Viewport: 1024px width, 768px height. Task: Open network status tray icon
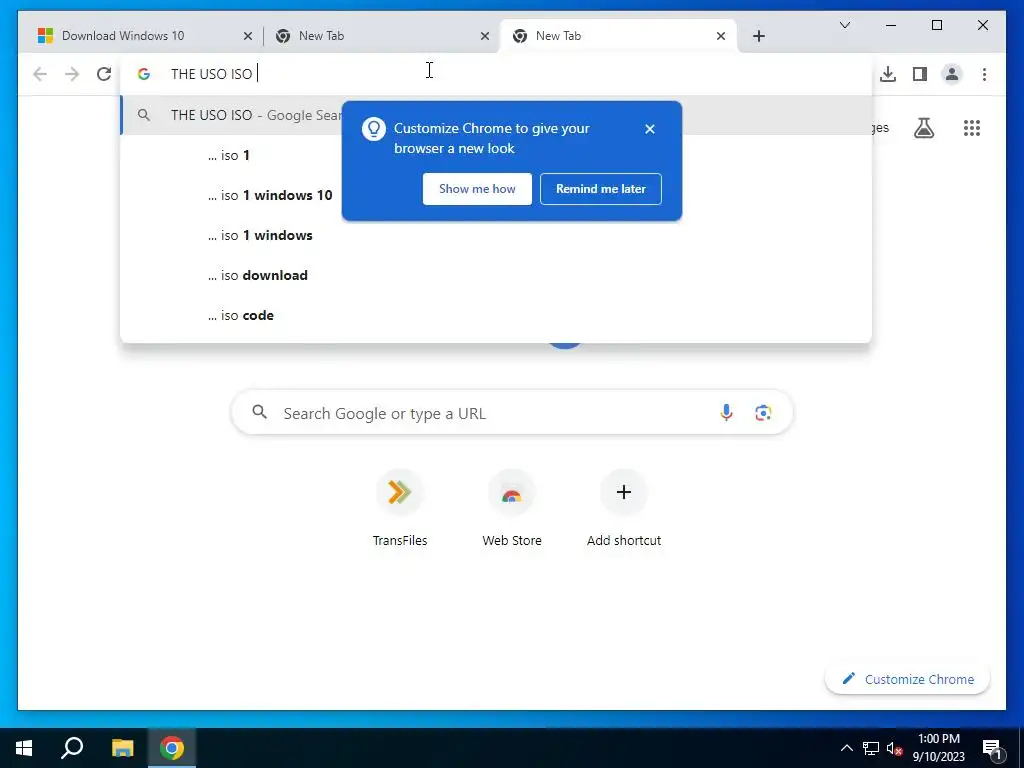pos(871,748)
